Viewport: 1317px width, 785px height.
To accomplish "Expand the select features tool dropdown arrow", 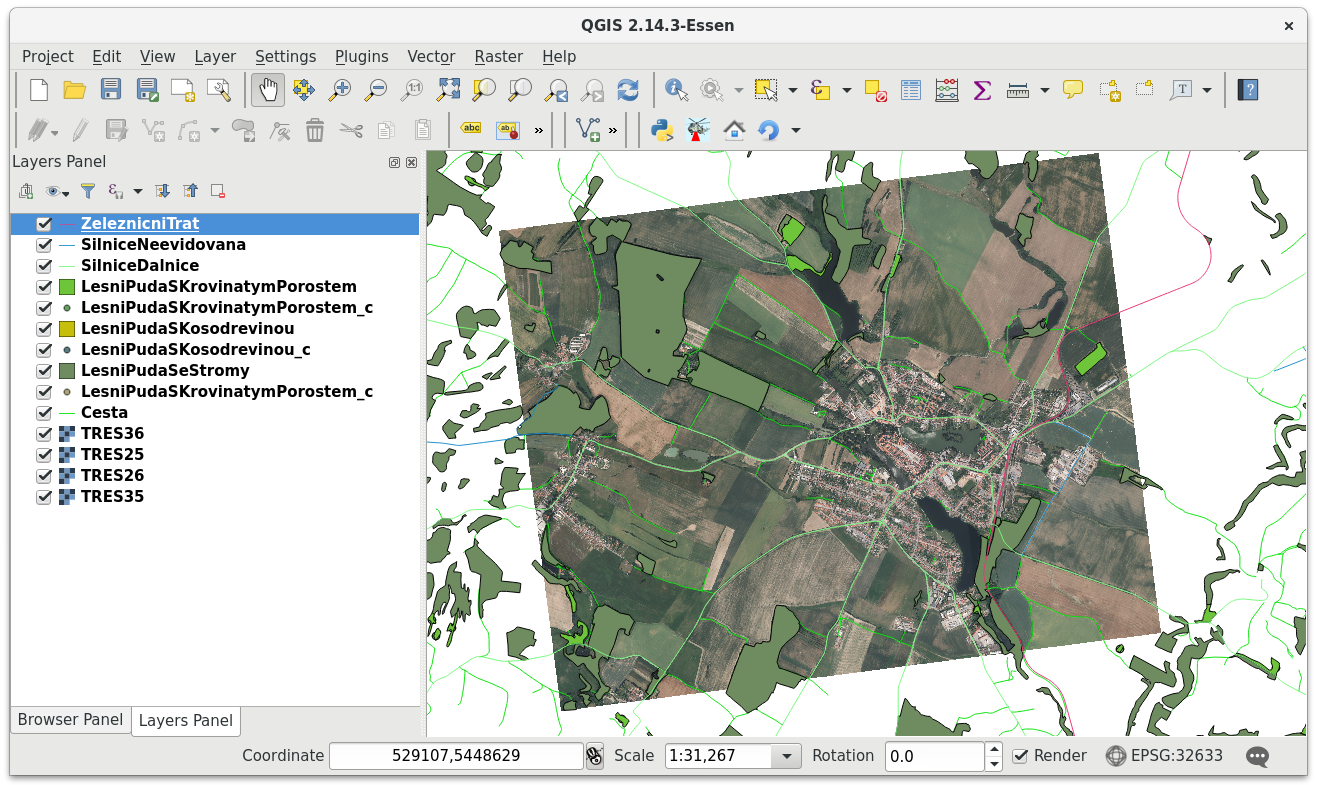I will pyautogui.click(x=793, y=90).
